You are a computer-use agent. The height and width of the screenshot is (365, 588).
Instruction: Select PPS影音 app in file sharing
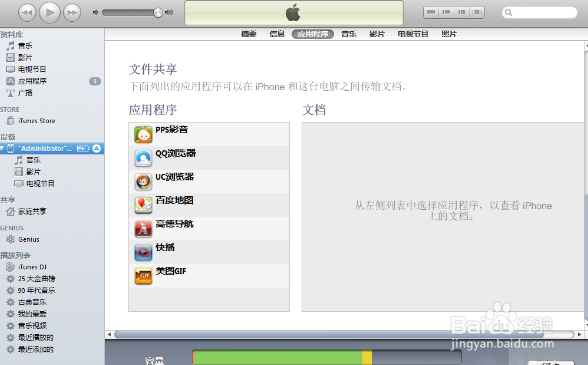coord(209,134)
